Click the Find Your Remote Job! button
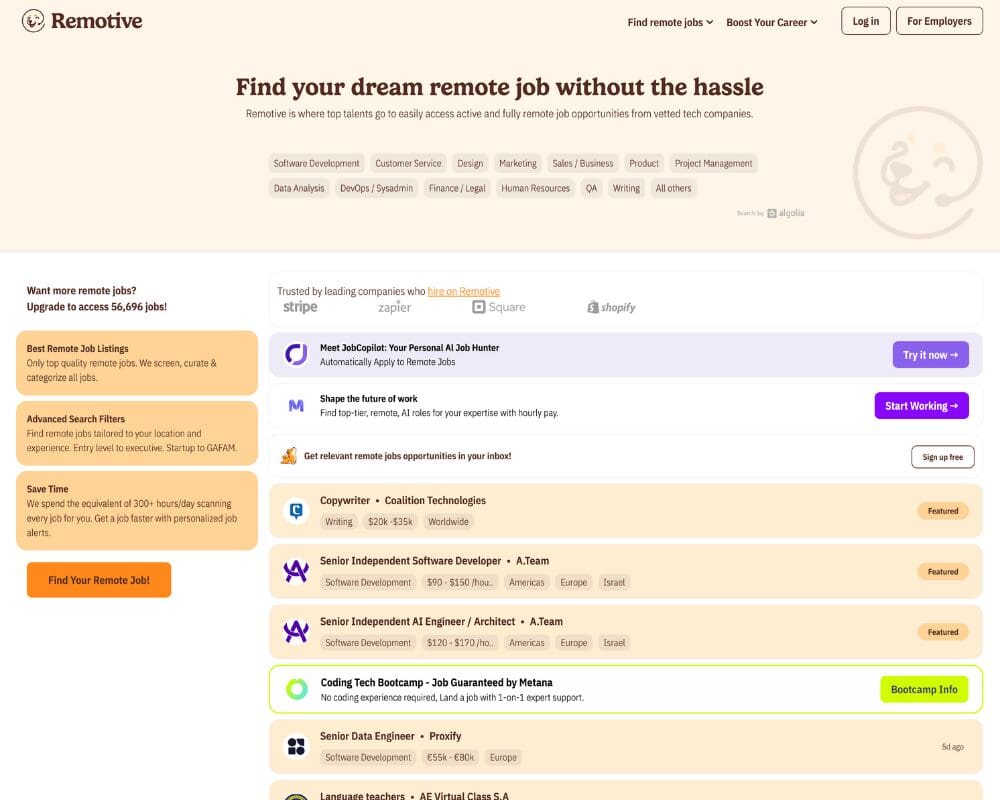 (x=99, y=580)
